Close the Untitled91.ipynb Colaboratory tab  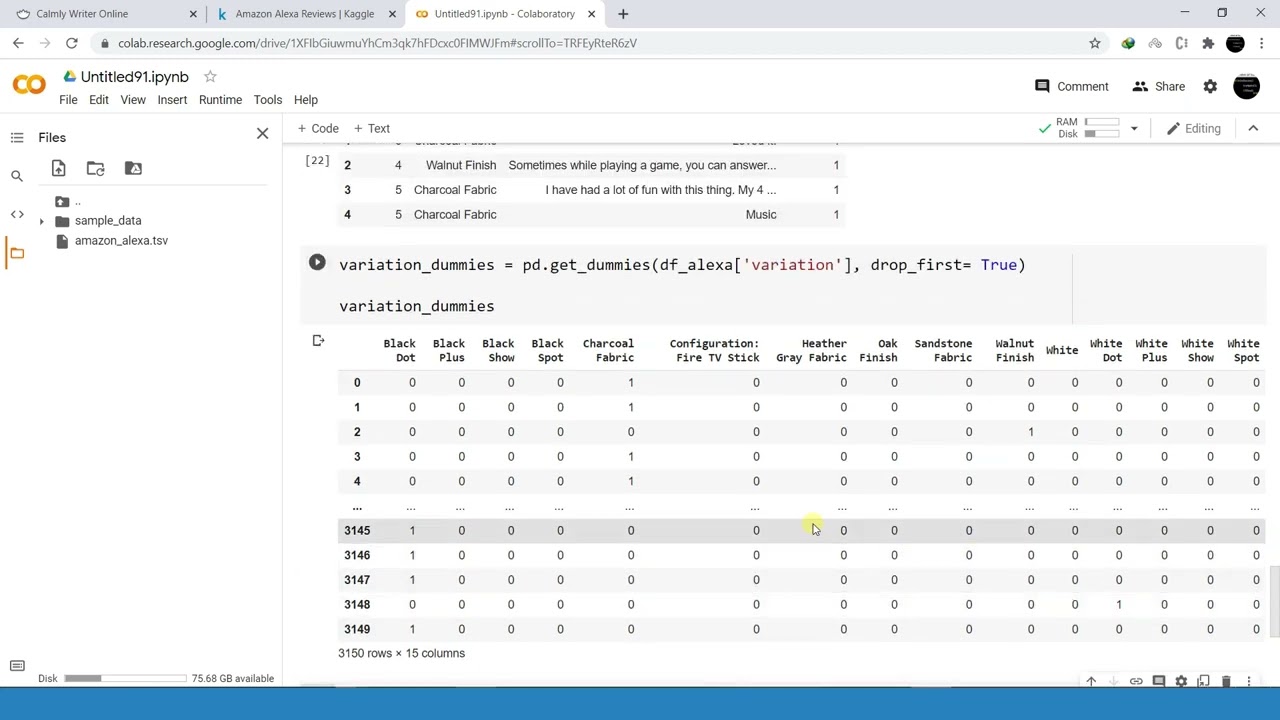(x=591, y=14)
